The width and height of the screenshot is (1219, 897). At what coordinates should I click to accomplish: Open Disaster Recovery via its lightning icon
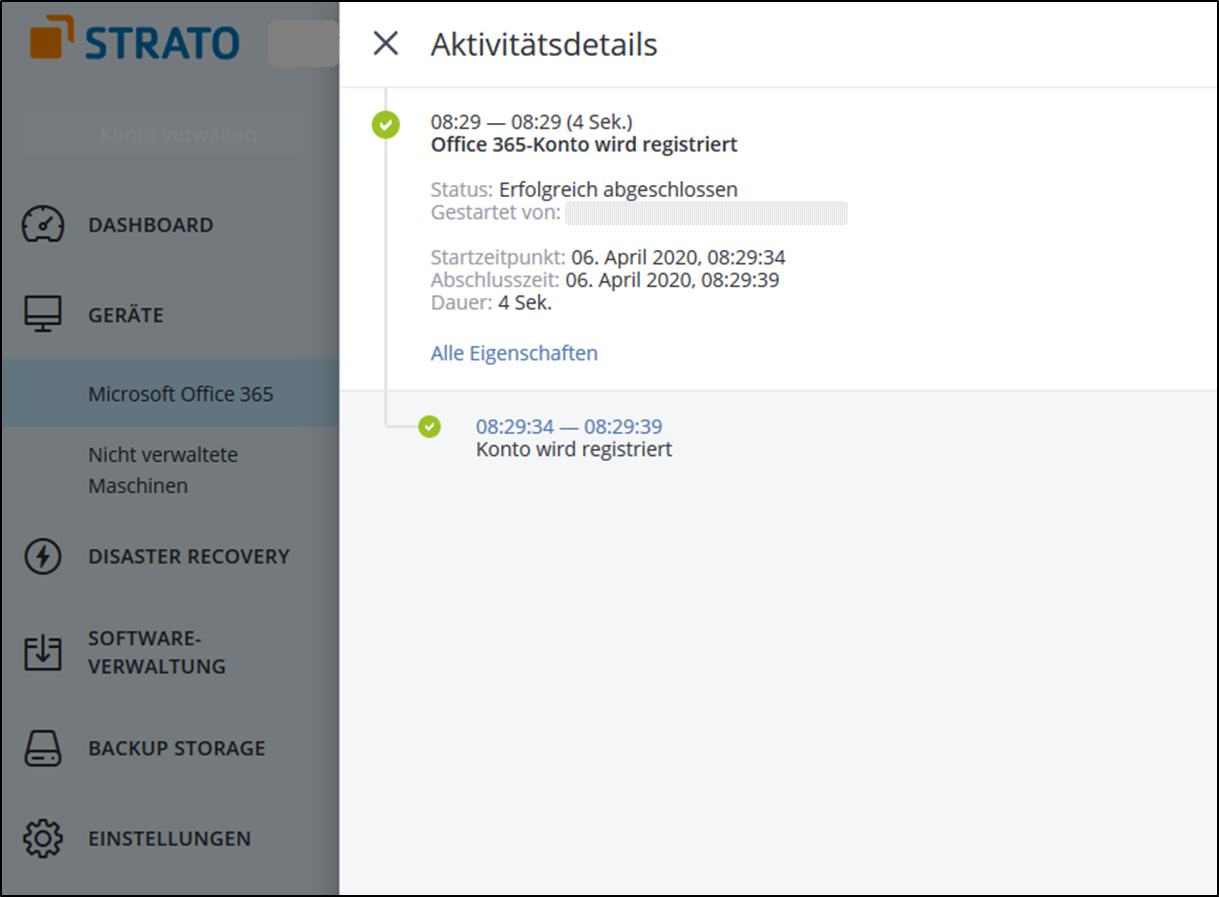(41, 556)
